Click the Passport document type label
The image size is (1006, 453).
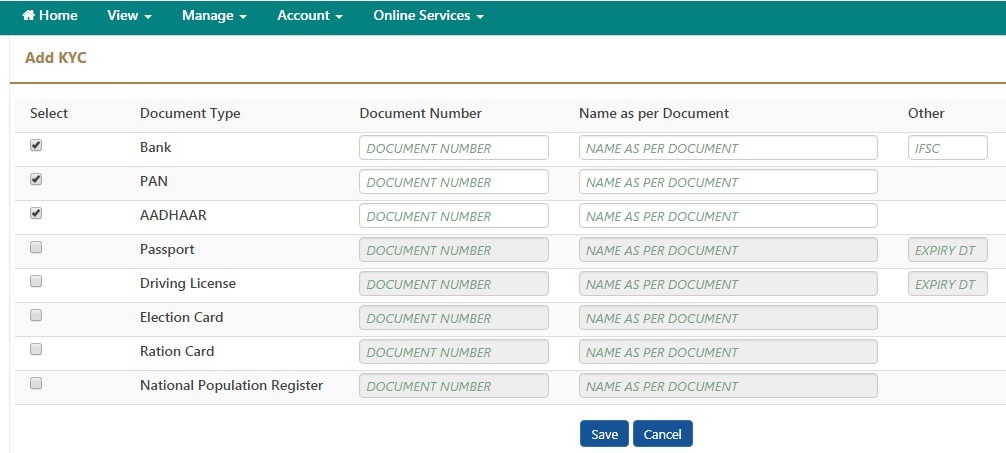[x=167, y=250]
